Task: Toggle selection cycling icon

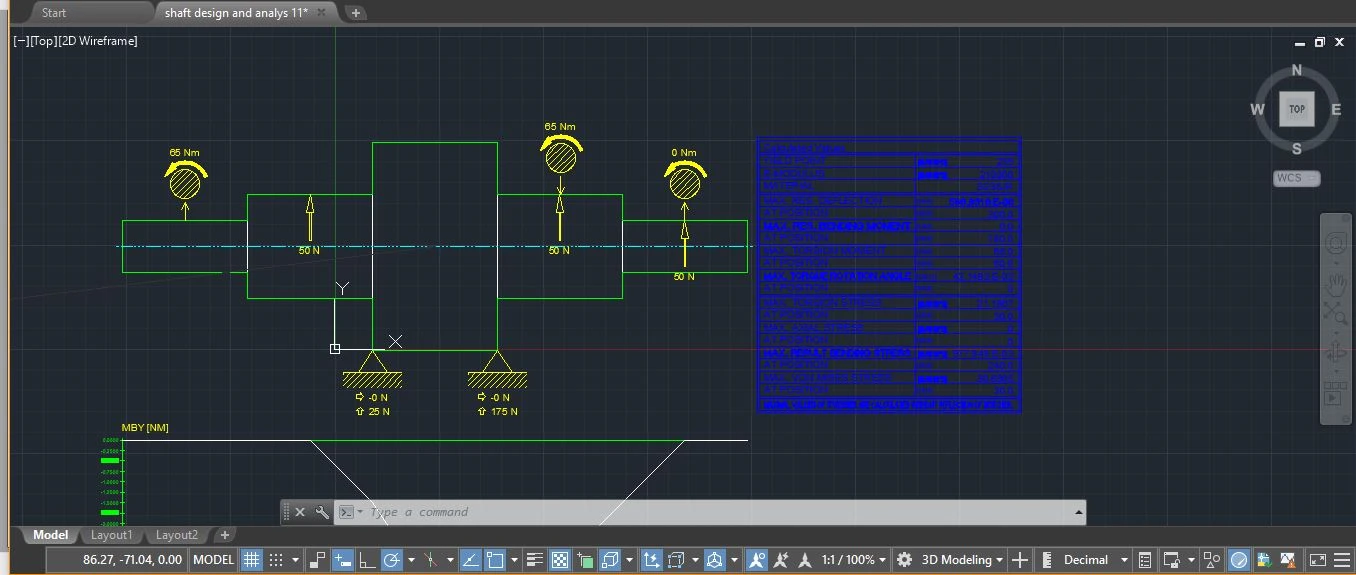Action: 585,560
